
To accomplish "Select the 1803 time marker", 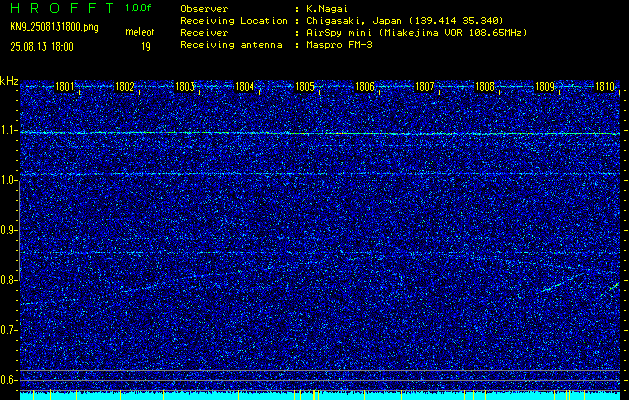I will 185,87.
